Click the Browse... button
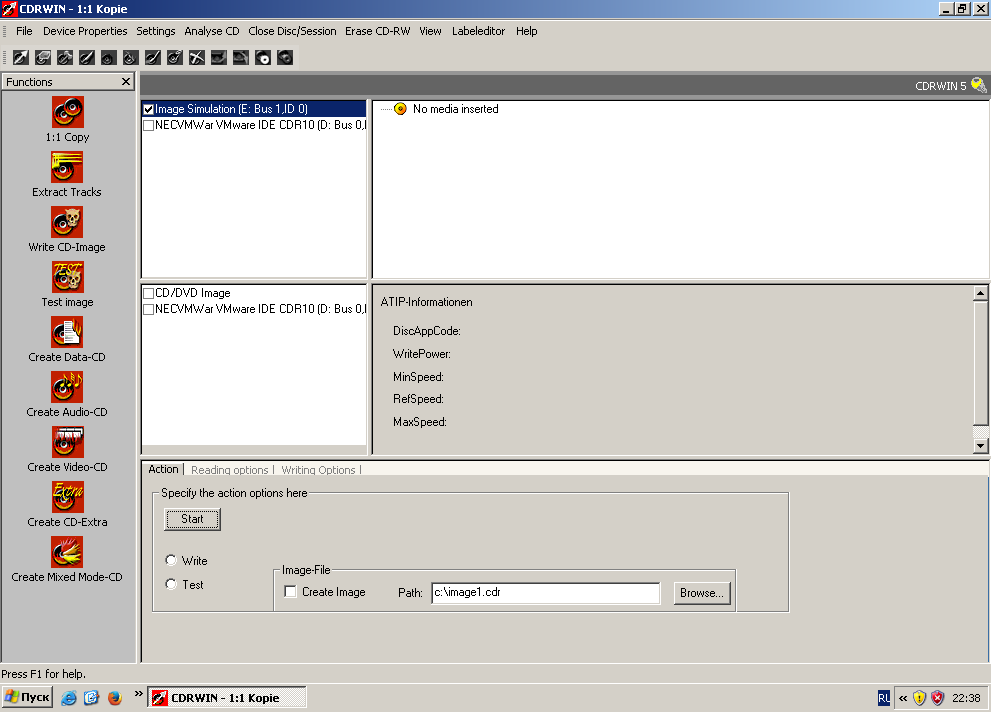The width and height of the screenshot is (991, 712). click(x=701, y=593)
